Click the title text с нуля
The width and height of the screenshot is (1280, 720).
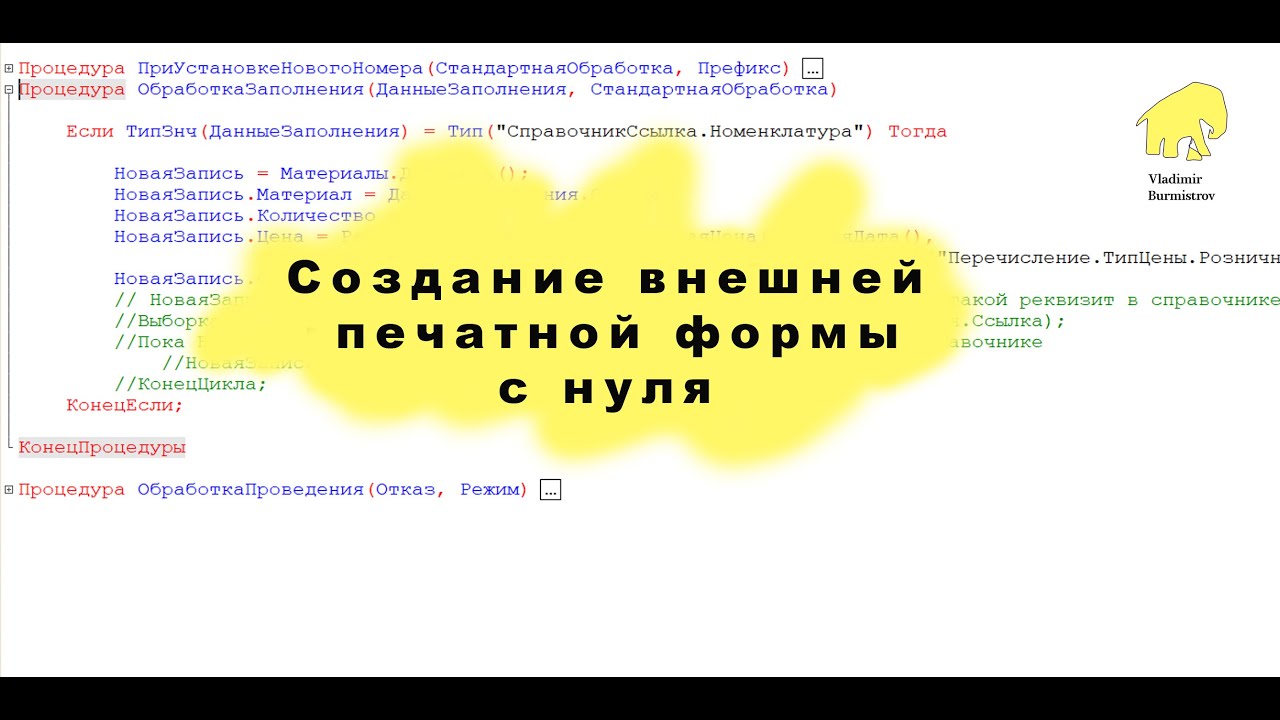tap(607, 388)
